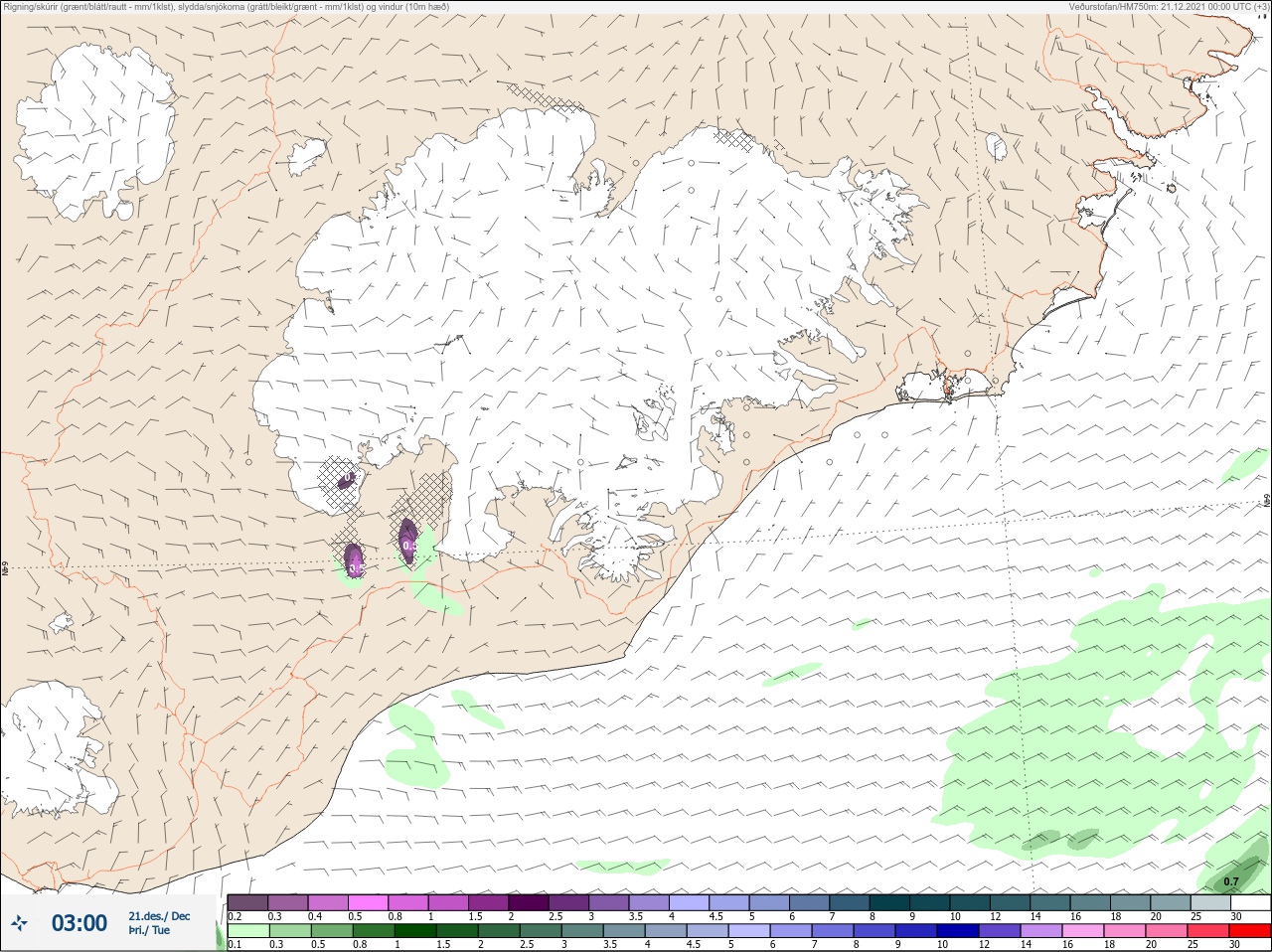
Task: Pick the white 30 swatch in upper legend row
Action: (1250, 902)
